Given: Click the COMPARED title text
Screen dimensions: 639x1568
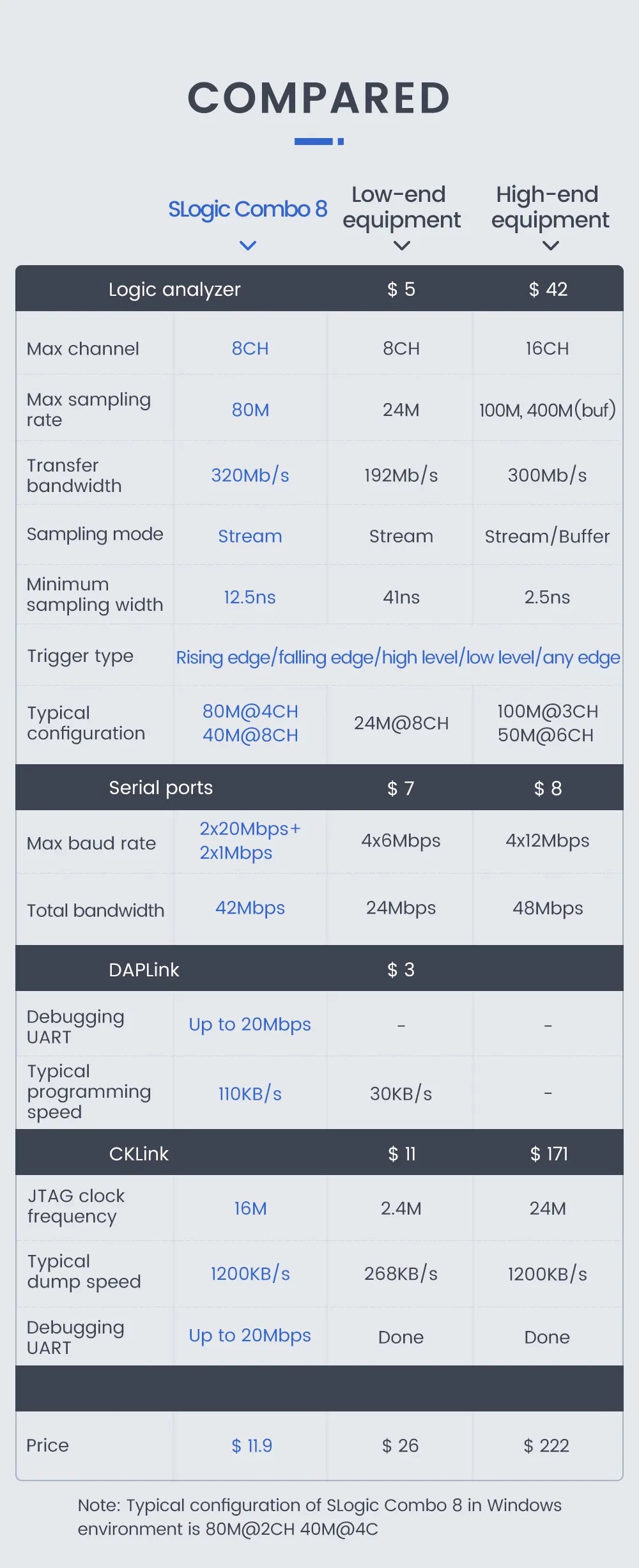Looking at the screenshot, I should click(319, 98).
